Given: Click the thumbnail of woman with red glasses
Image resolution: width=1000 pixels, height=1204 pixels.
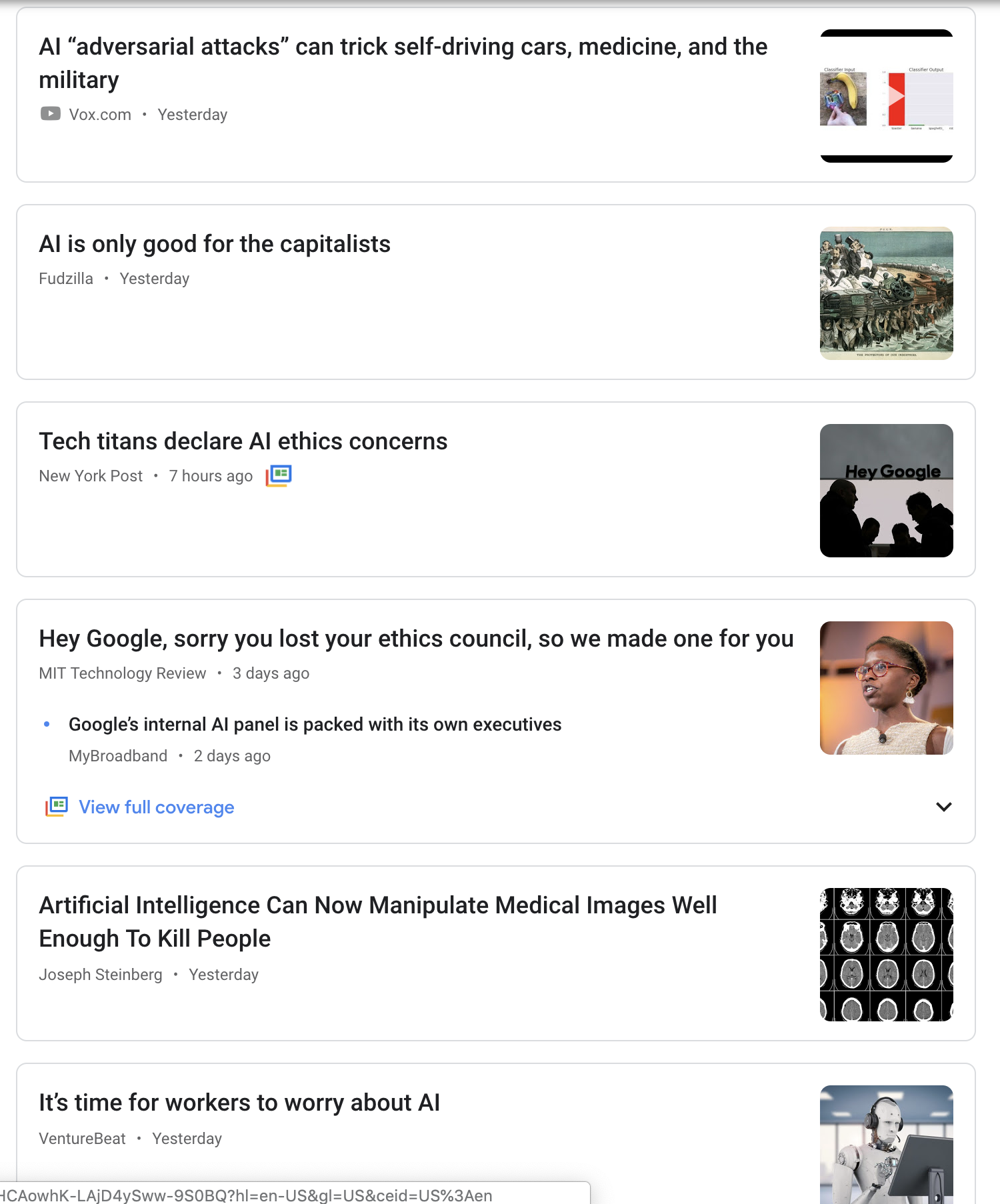Looking at the screenshot, I should 886,688.
